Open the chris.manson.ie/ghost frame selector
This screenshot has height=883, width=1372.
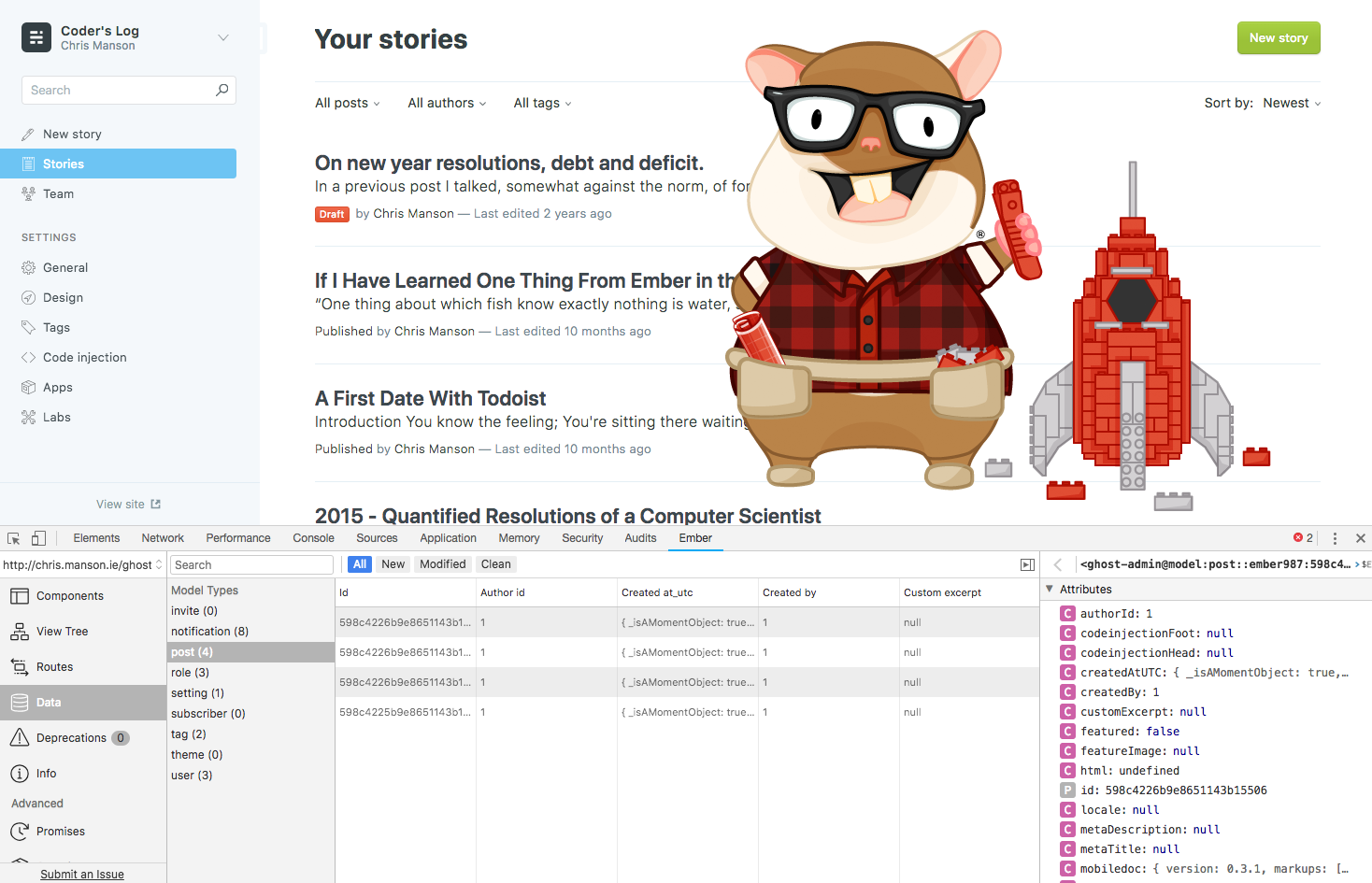tap(83, 564)
